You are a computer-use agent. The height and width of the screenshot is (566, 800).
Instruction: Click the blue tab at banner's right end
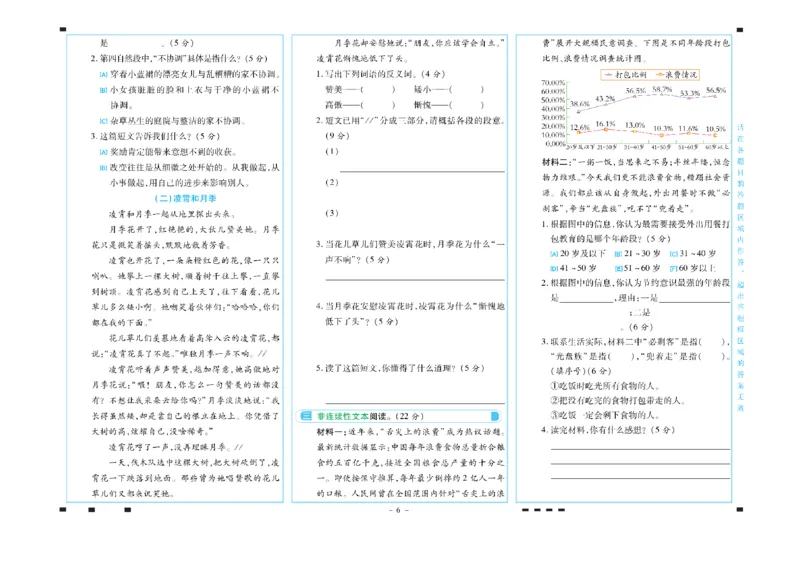coord(494,416)
